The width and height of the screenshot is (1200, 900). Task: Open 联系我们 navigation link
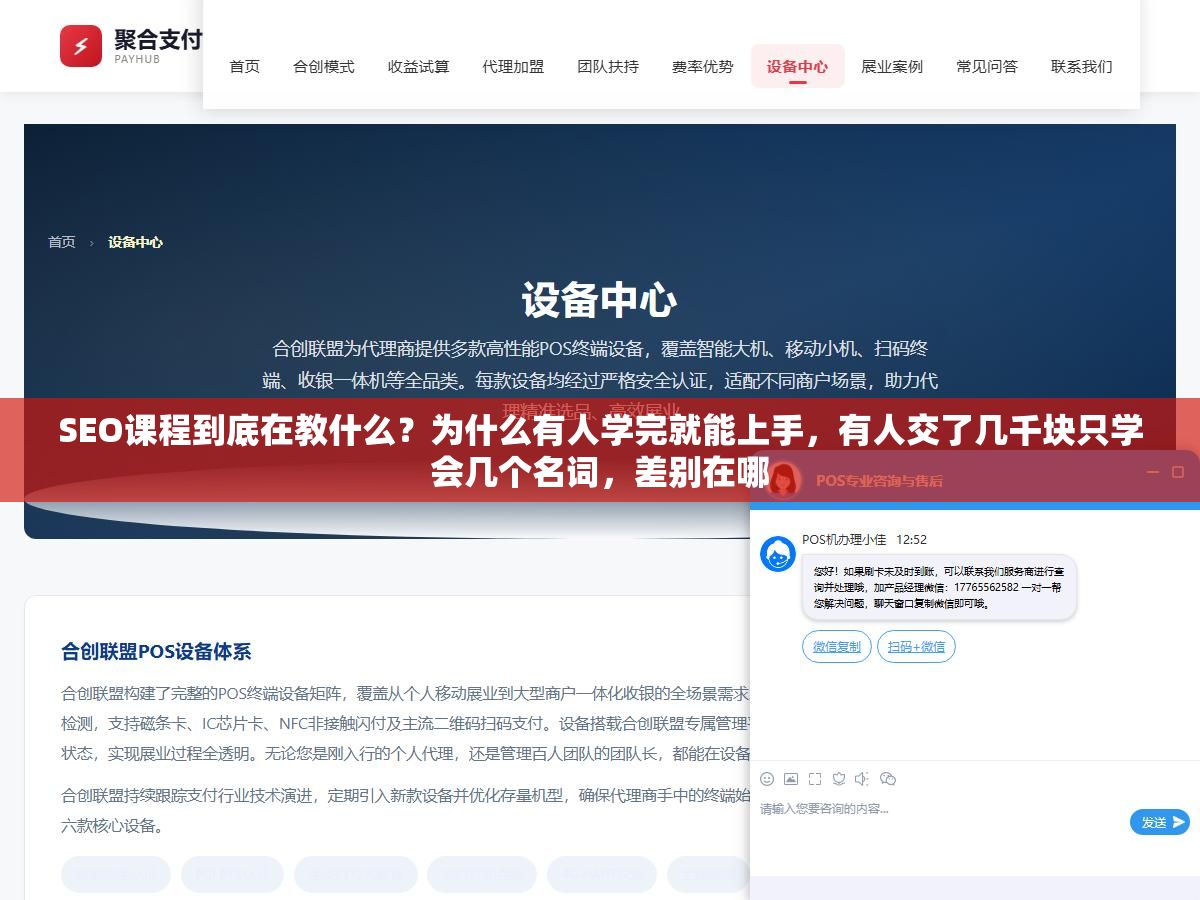[x=1082, y=67]
